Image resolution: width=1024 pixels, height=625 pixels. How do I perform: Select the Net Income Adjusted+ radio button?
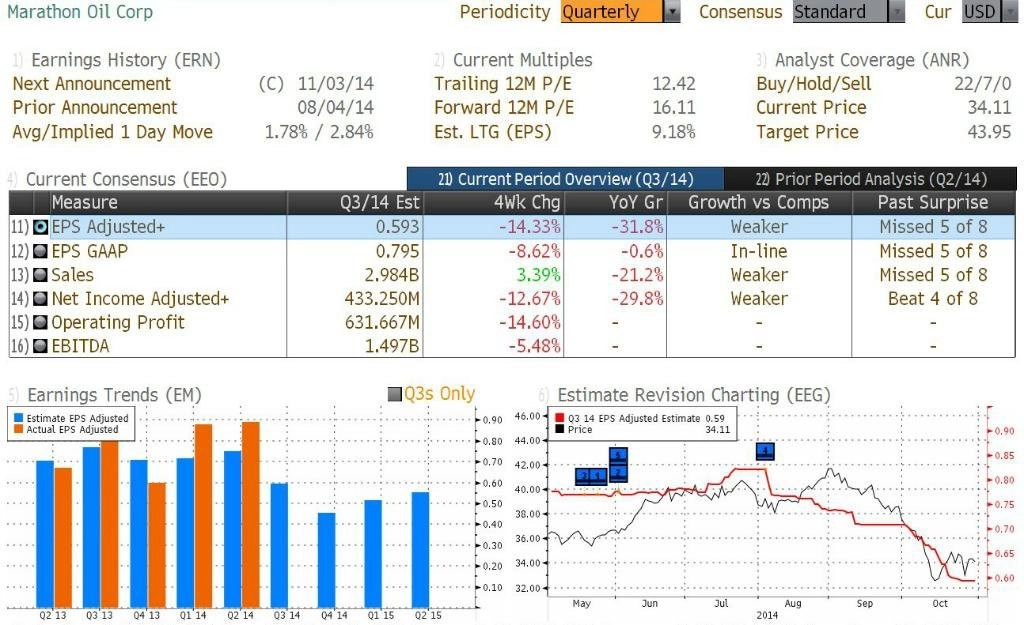point(40,298)
